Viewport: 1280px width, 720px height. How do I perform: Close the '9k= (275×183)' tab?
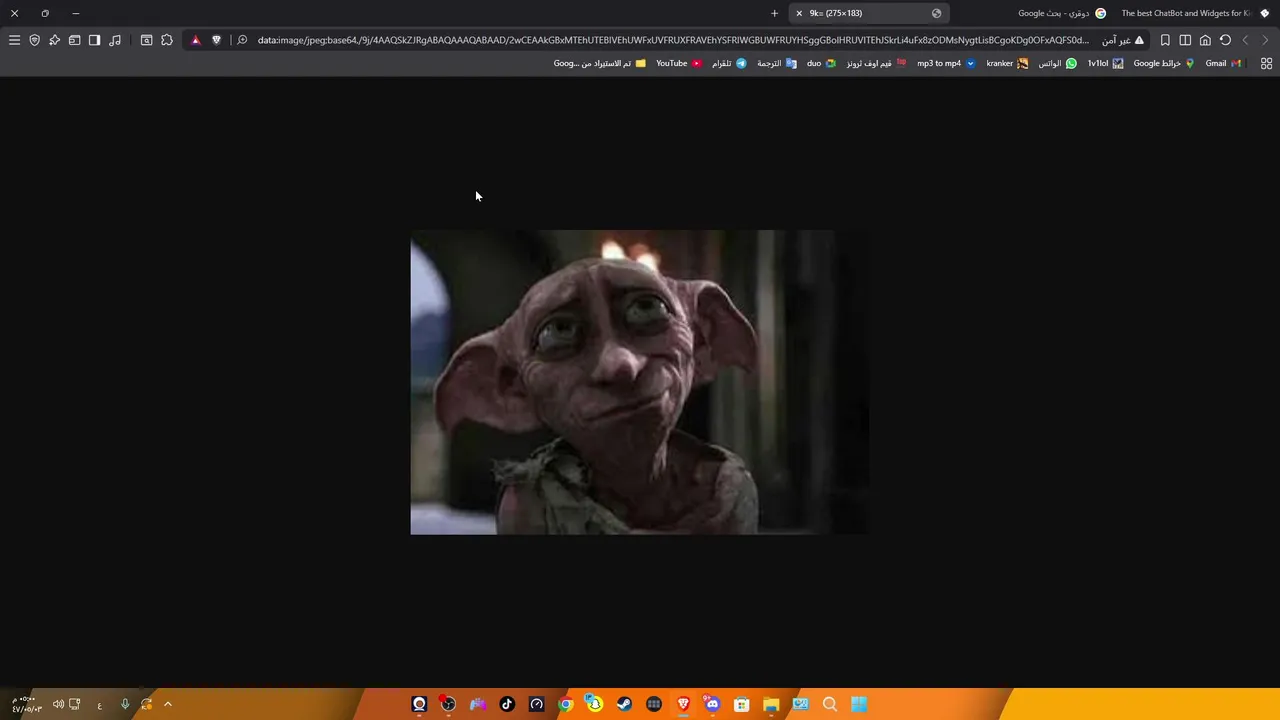coord(799,13)
